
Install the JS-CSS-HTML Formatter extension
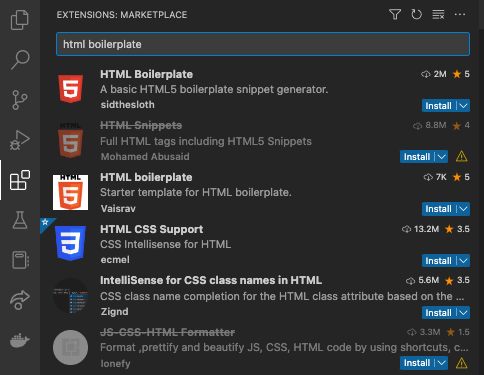tap(417, 363)
